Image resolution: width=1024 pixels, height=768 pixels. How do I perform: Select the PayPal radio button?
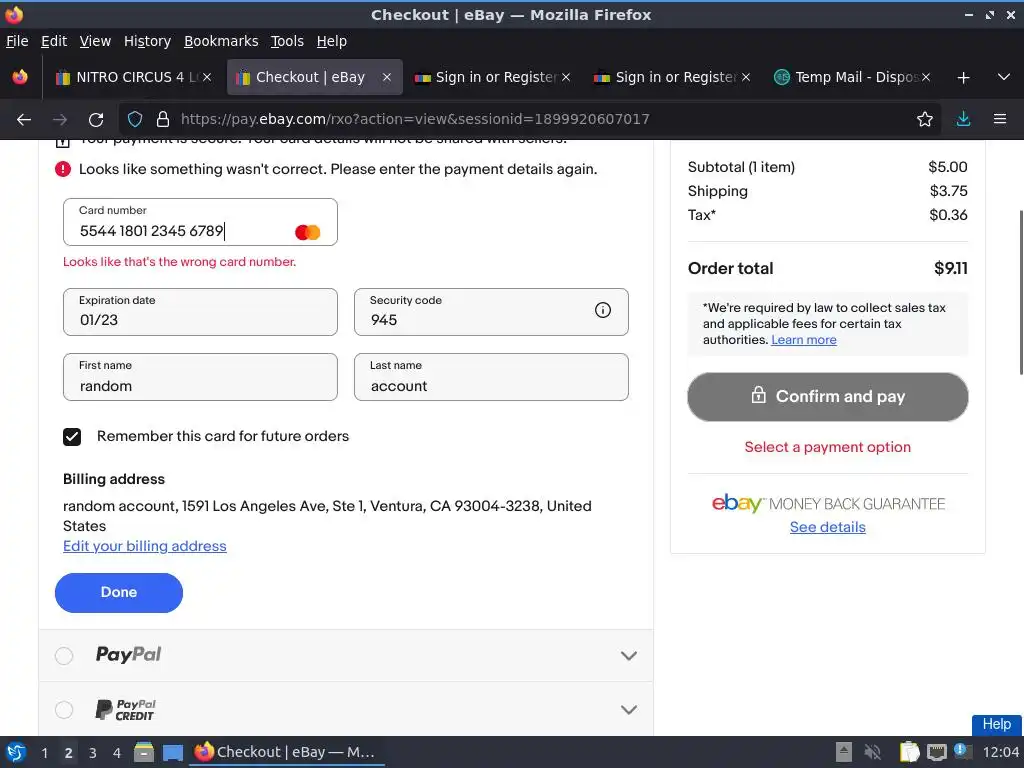click(64, 656)
